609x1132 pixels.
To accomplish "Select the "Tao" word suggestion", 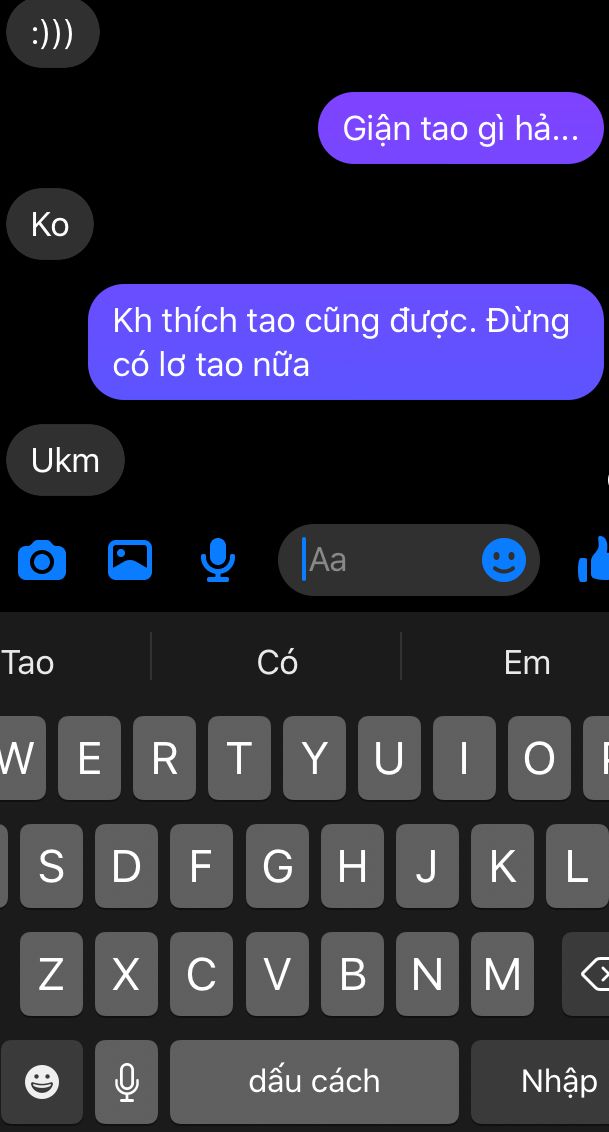I will (29, 662).
